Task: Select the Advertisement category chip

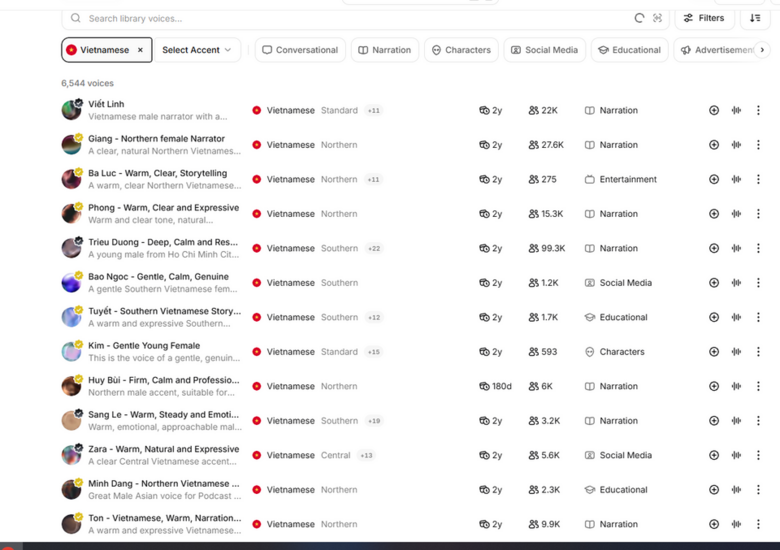Action: 717,50
